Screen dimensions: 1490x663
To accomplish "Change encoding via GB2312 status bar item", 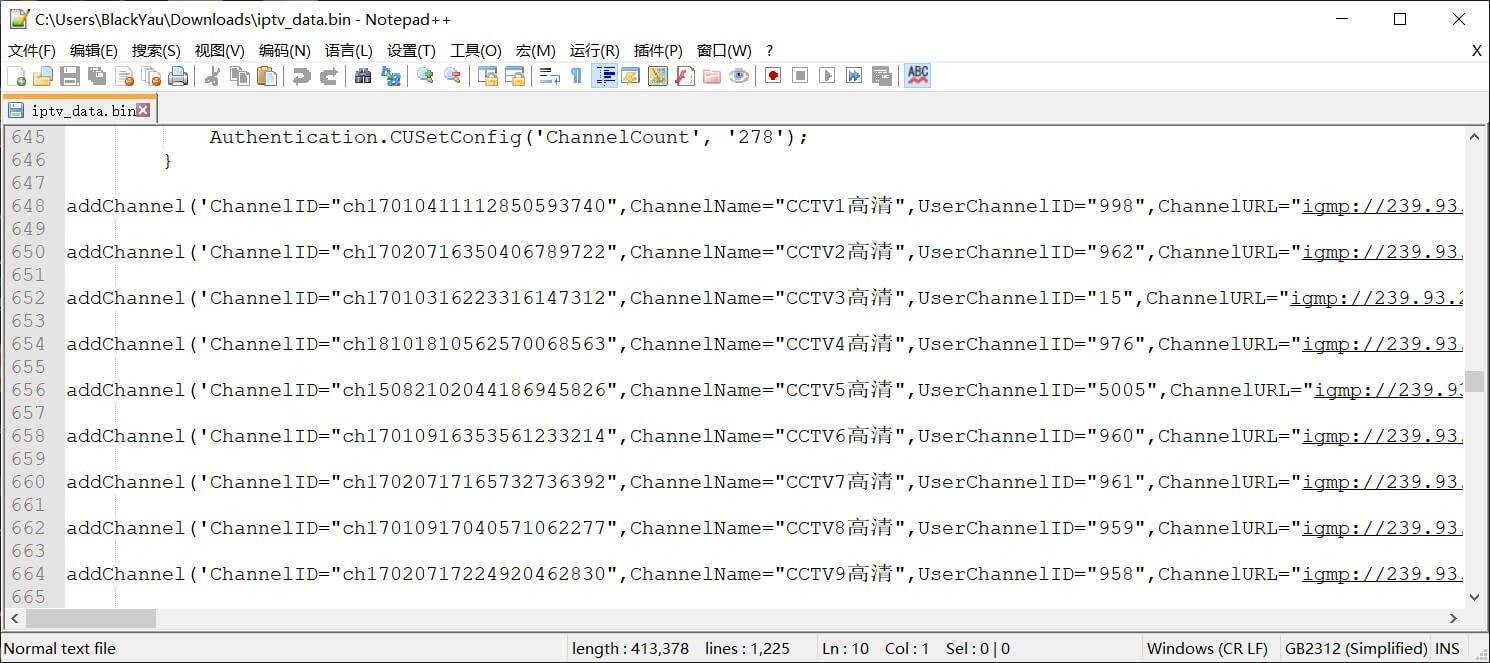I will tap(1355, 648).
